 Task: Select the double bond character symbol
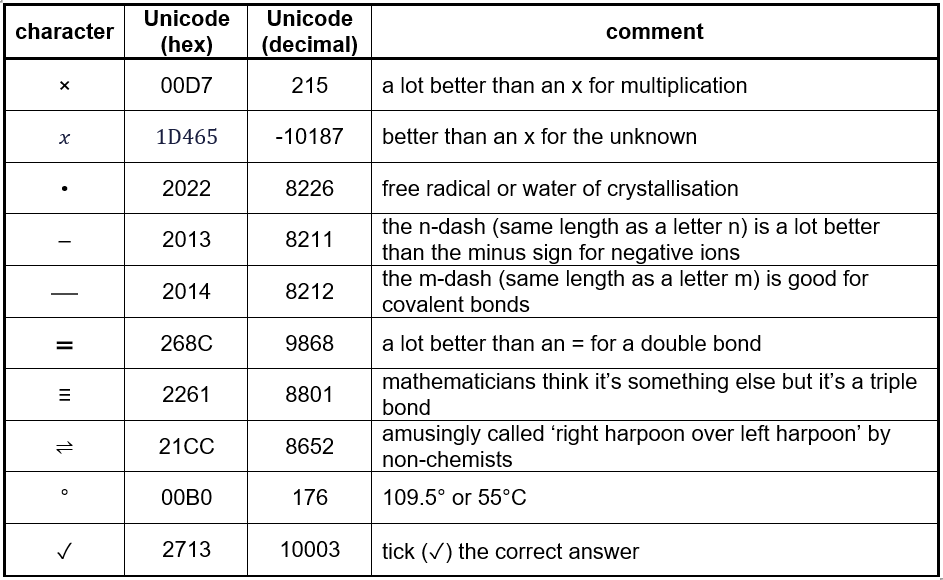tap(65, 345)
